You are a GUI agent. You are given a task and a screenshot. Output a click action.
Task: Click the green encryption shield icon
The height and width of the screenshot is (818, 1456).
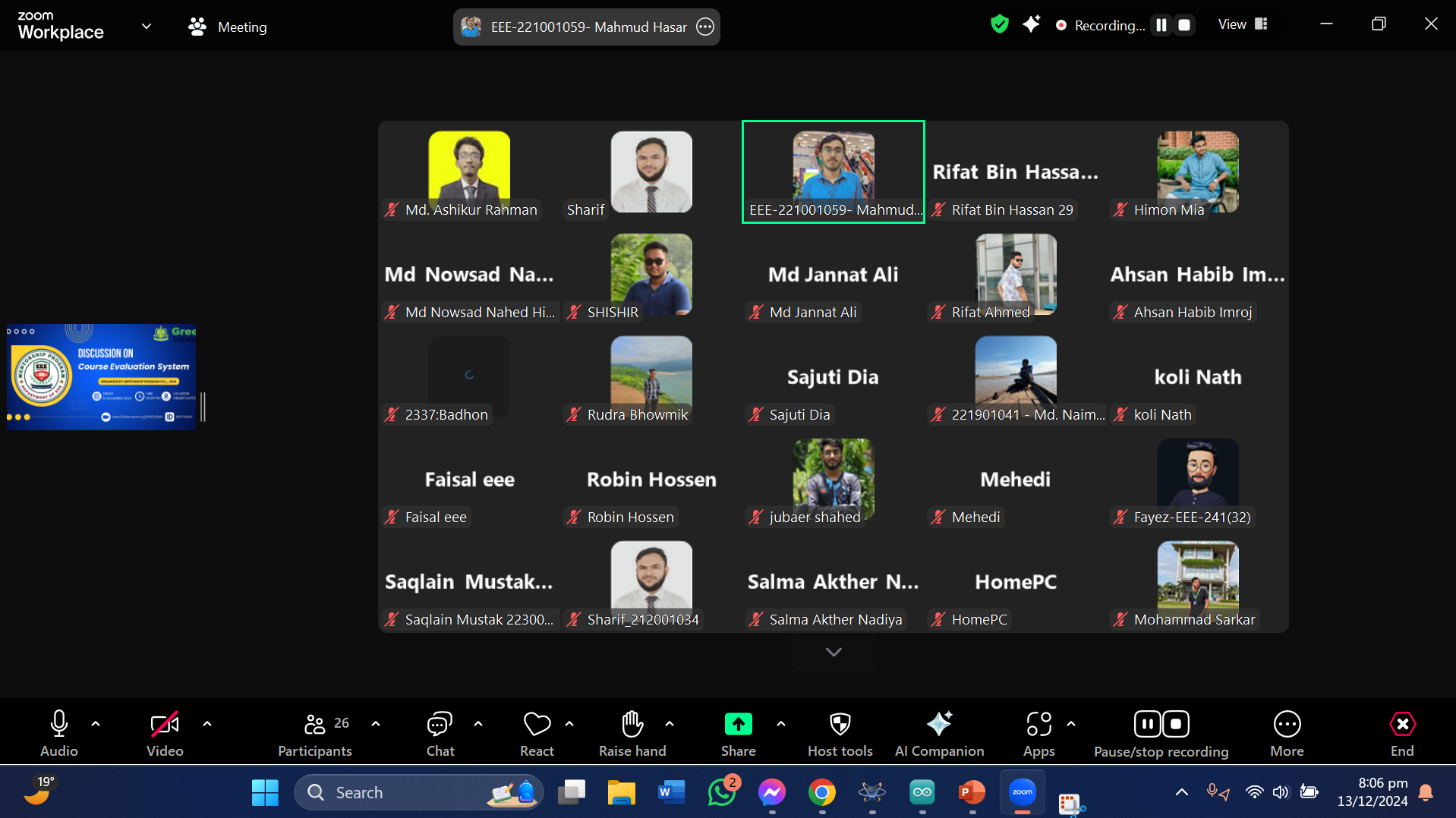click(1000, 25)
